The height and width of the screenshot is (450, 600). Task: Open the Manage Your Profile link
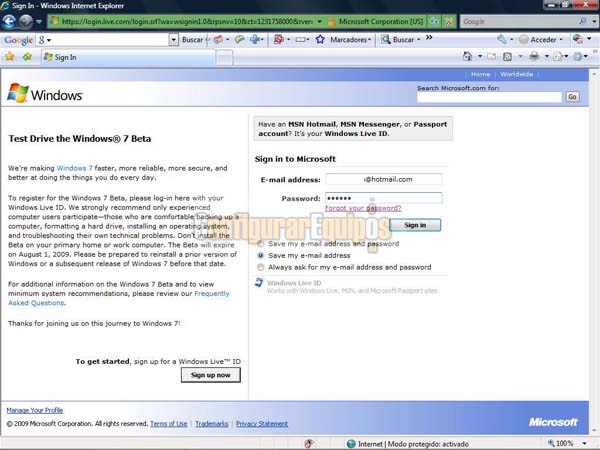(x=35, y=410)
